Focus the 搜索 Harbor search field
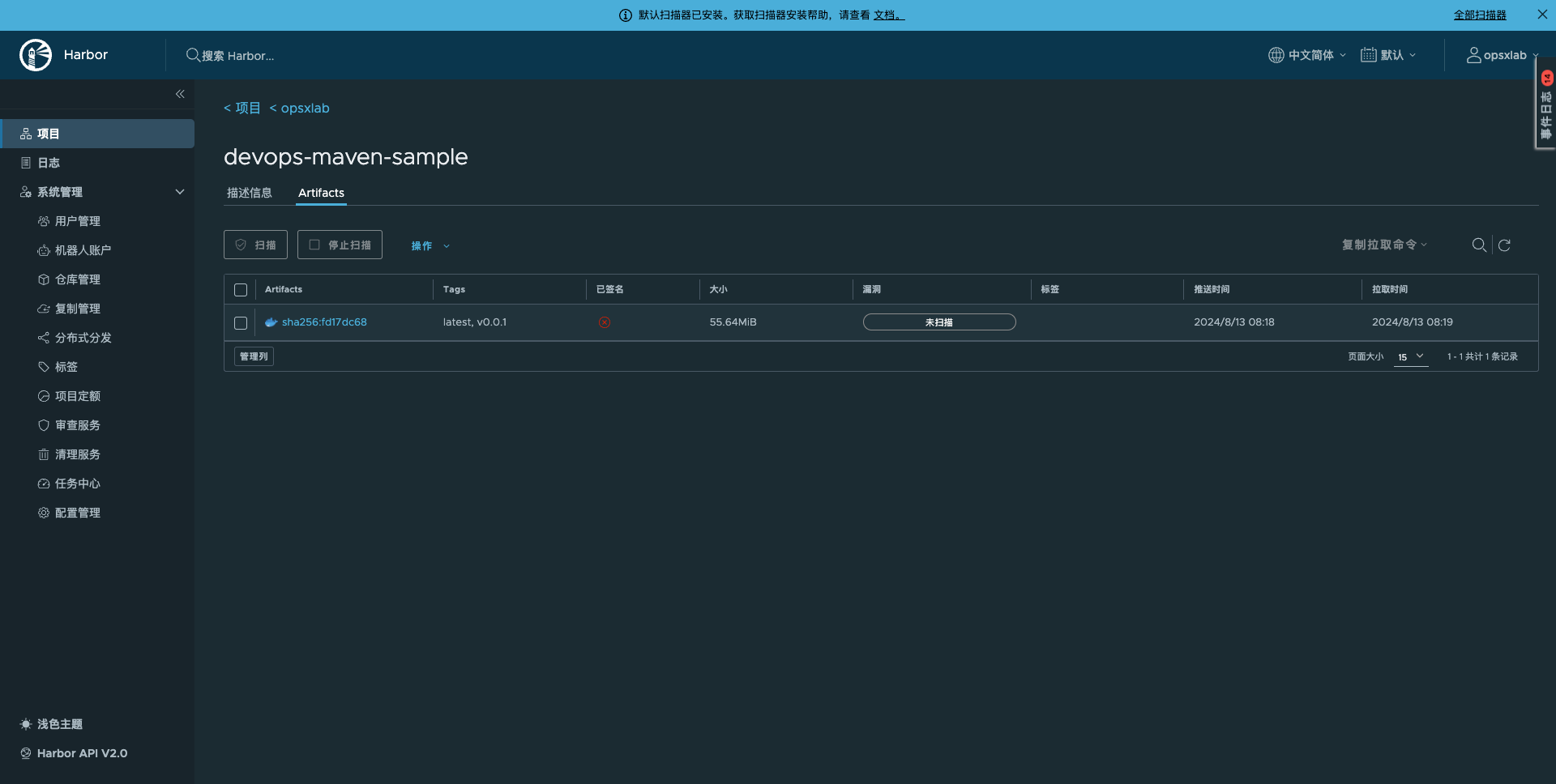The height and width of the screenshot is (784, 1556). click(x=237, y=56)
